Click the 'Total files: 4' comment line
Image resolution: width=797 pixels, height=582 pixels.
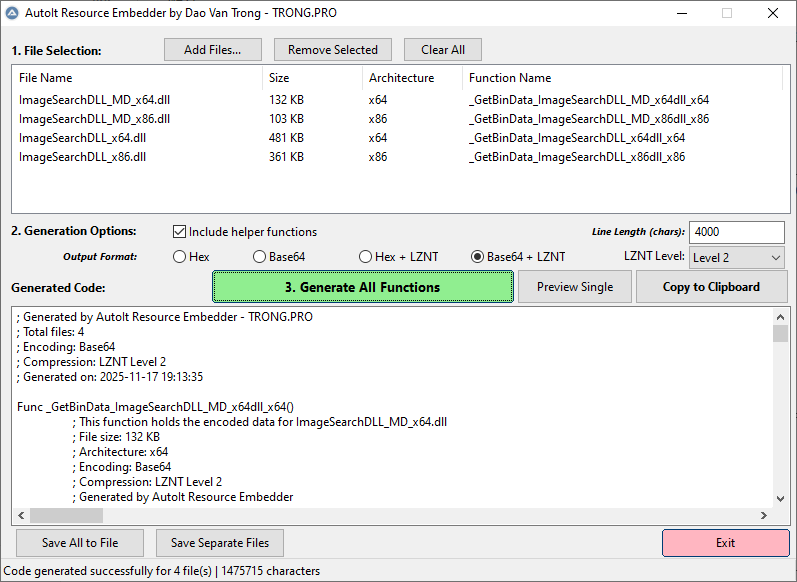pos(50,332)
